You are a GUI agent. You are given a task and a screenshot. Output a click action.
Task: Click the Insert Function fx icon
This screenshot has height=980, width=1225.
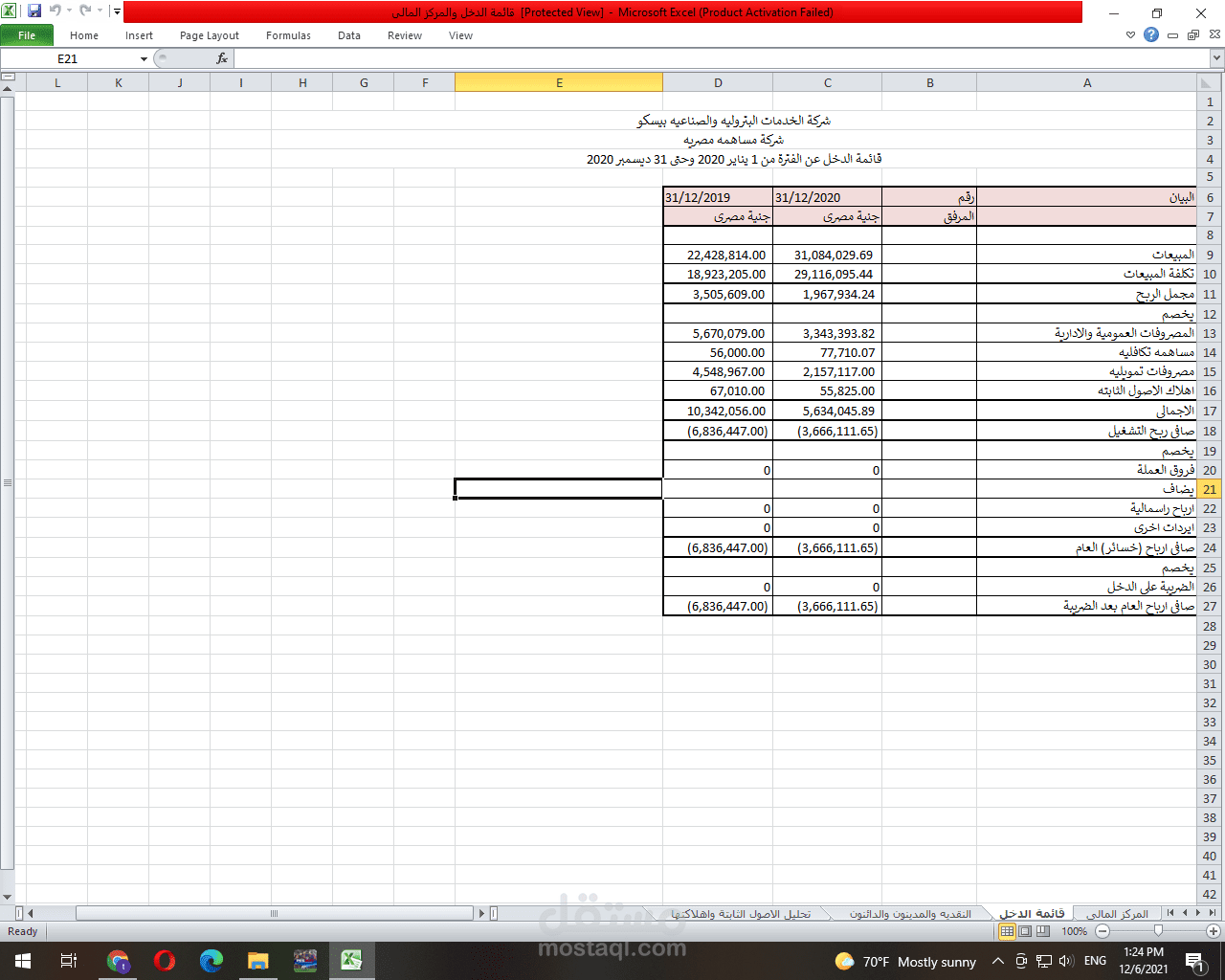pyautogui.click(x=222, y=58)
